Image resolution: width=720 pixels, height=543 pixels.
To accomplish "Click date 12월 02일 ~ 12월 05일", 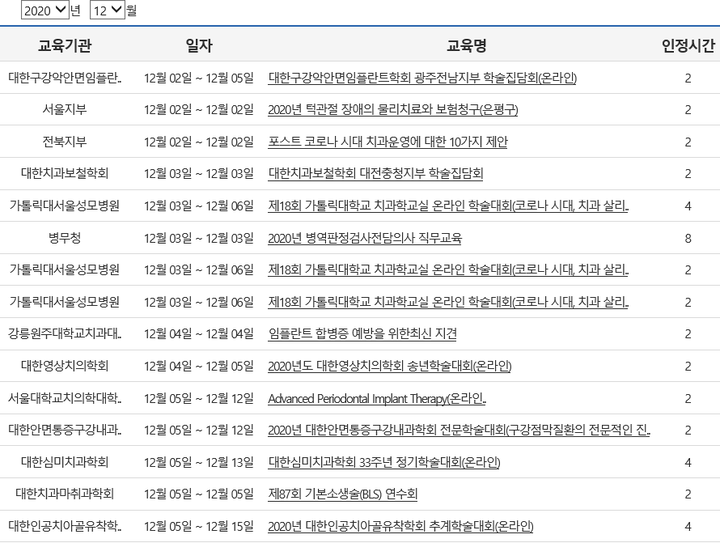I will (x=199, y=78).
